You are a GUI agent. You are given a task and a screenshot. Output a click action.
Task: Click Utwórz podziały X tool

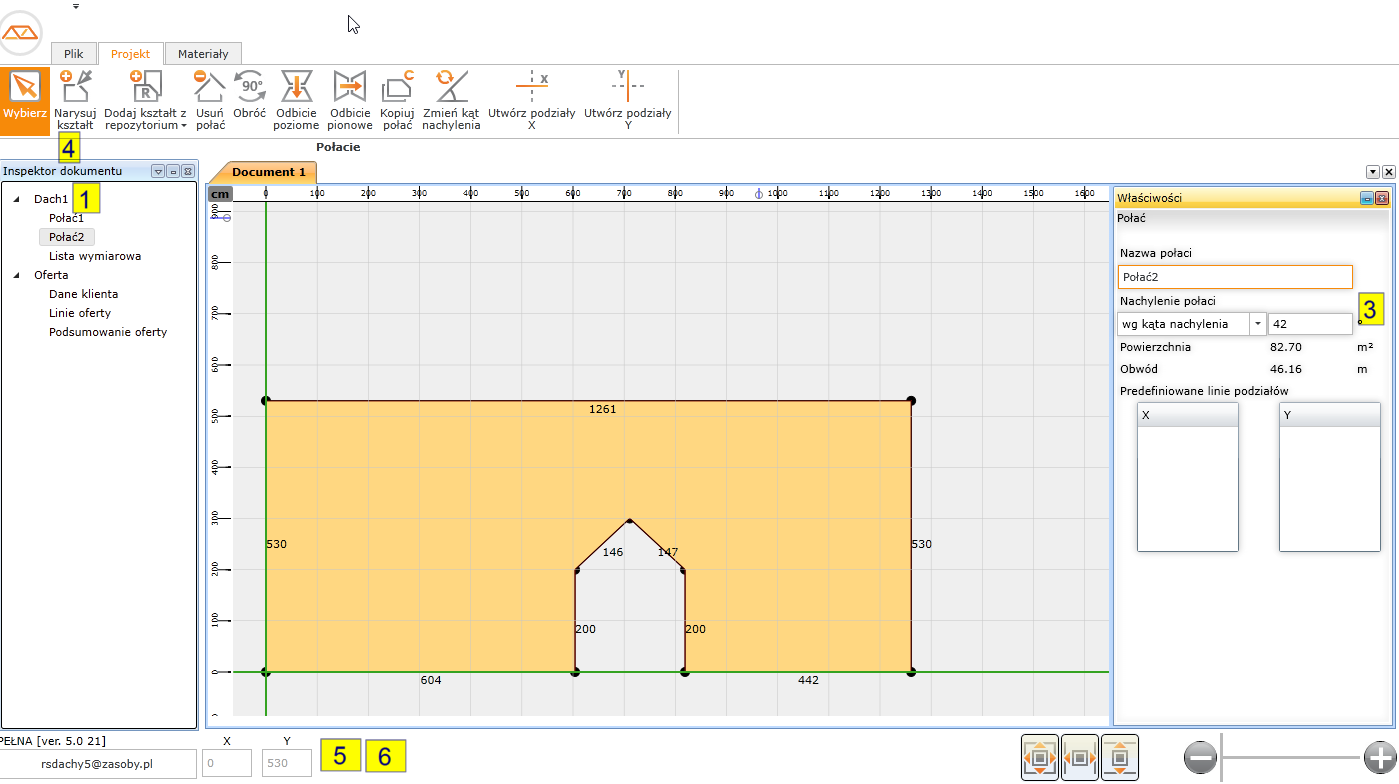tap(531, 99)
